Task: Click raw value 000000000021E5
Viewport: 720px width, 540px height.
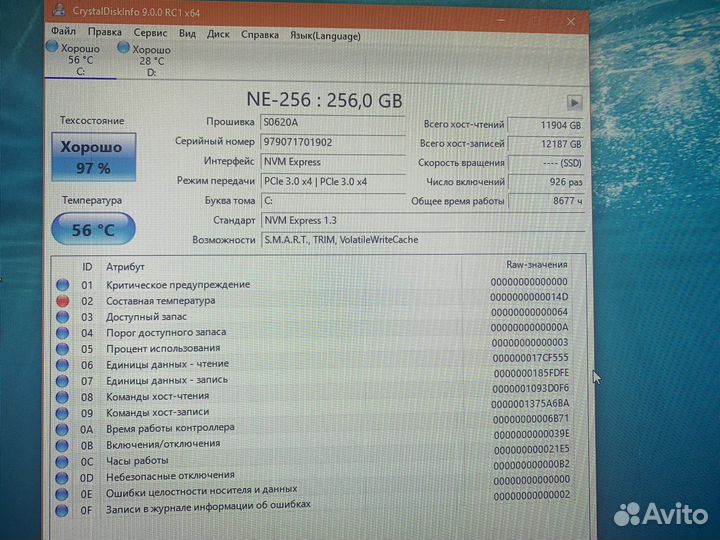Action: tap(532, 449)
